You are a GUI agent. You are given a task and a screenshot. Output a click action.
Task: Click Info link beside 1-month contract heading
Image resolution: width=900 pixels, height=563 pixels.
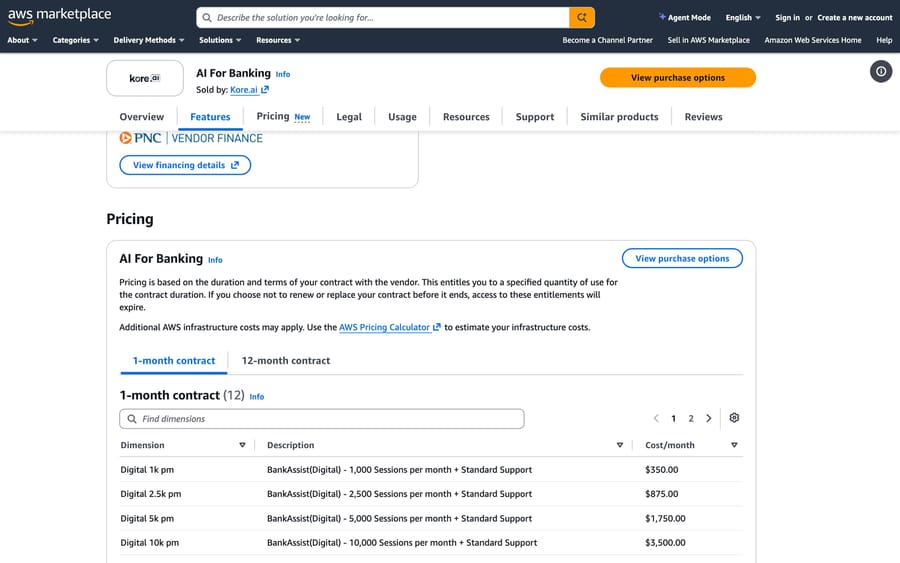point(257,397)
